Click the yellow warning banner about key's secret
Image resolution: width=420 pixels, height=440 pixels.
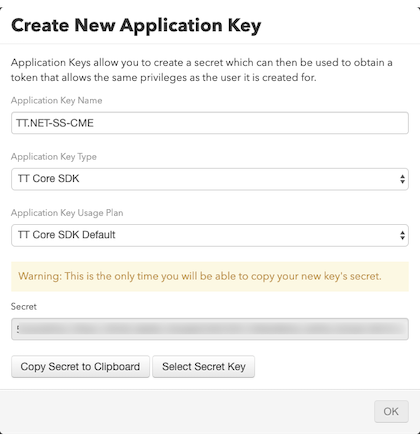click(x=210, y=276)
